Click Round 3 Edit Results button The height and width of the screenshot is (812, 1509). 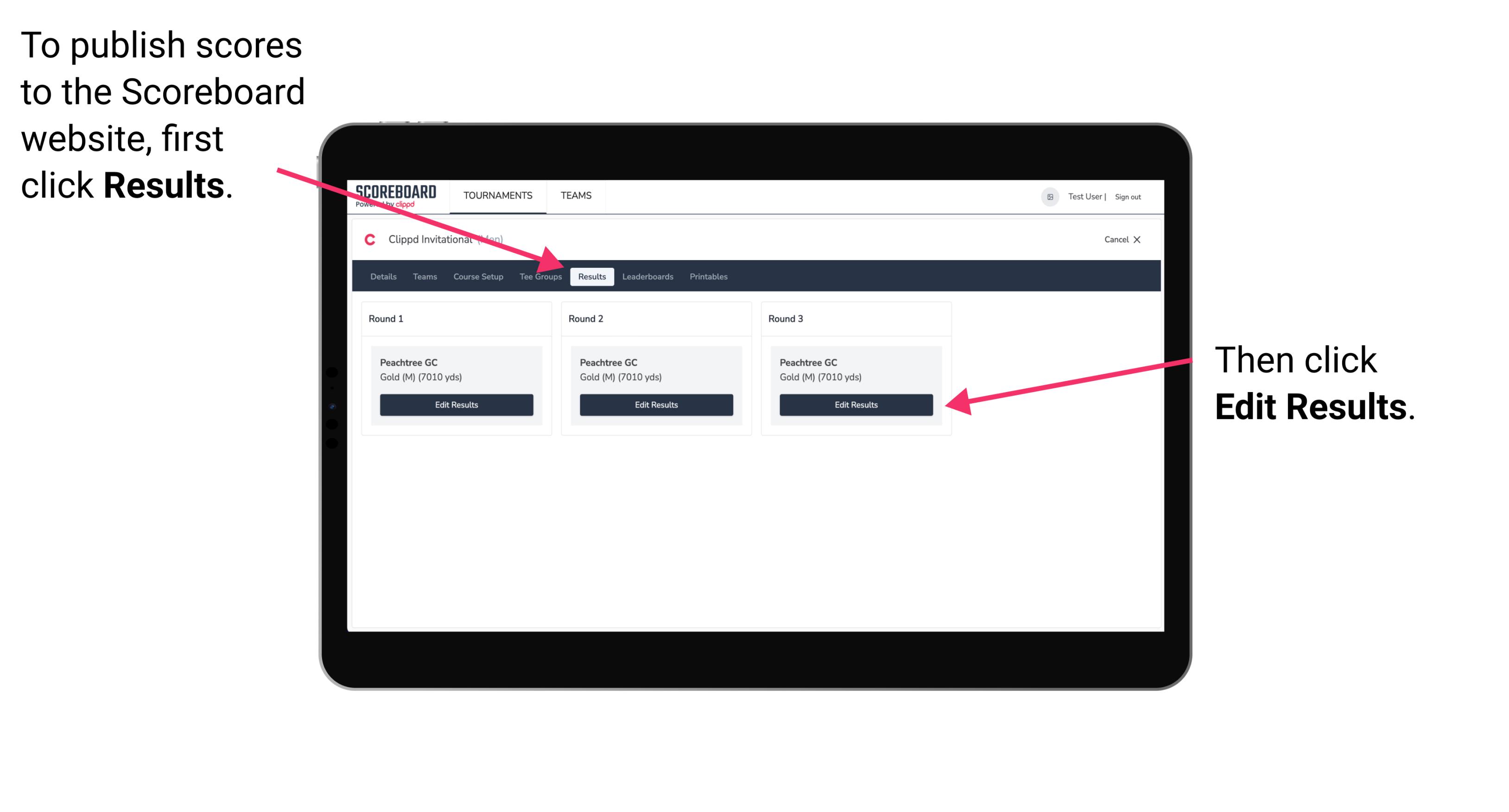[855, 405]
